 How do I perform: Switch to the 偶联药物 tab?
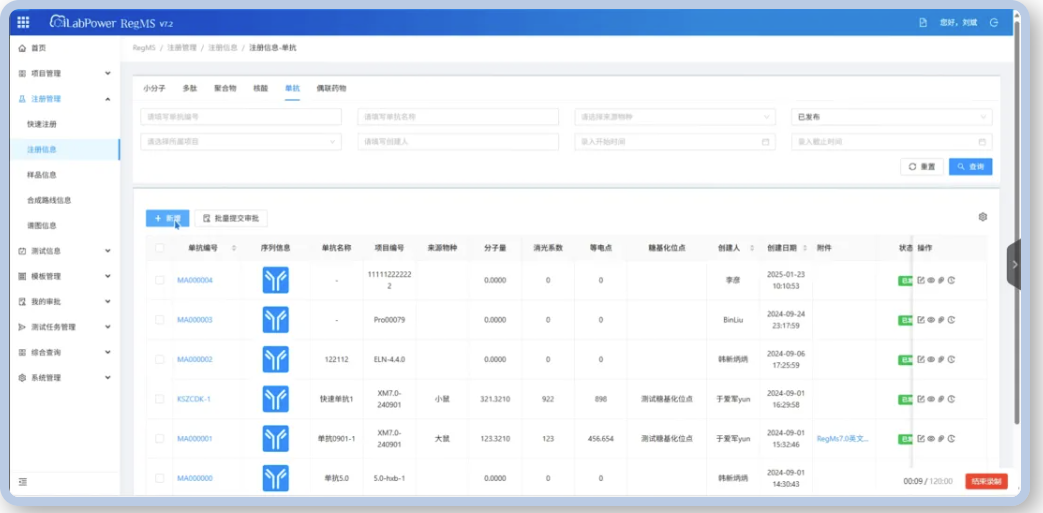[331, 88]
